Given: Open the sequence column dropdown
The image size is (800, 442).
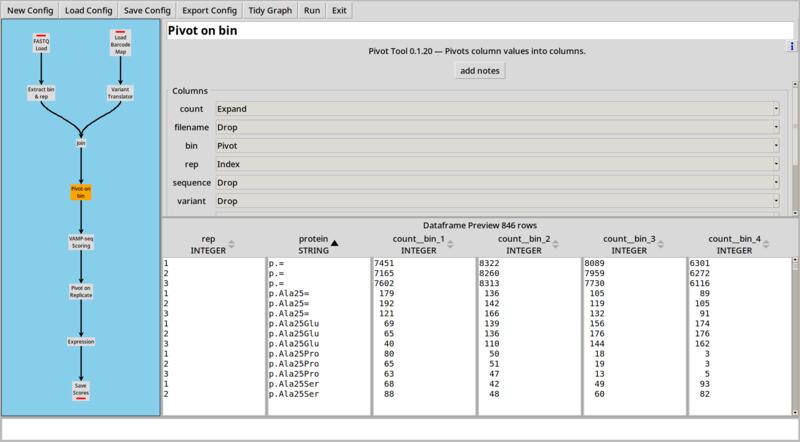Looking at the screenshot, I should click(x=497, y=182).
